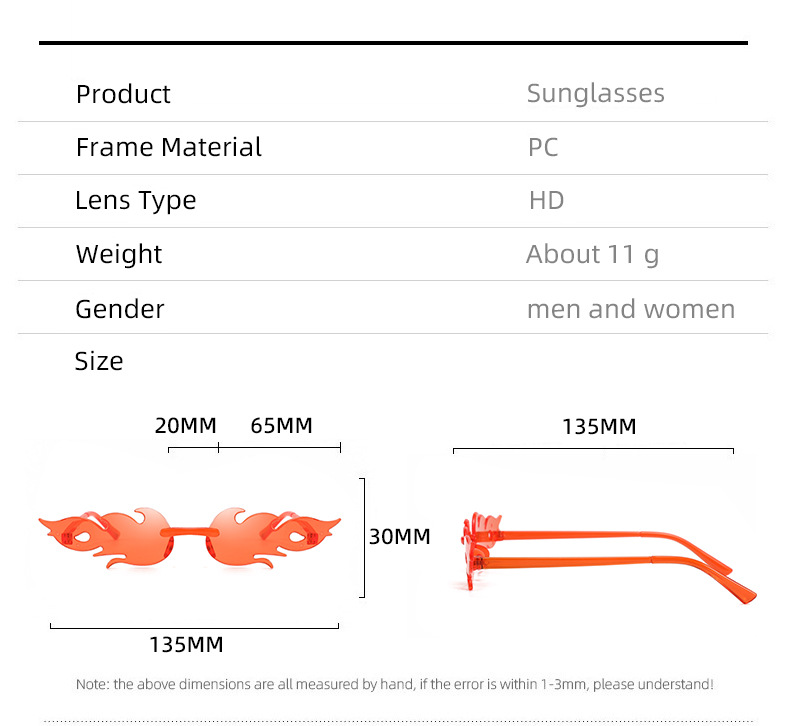Screen dimensions: 790x726
Task: Click the "30MM" lens height label
Action: point(399,537)
